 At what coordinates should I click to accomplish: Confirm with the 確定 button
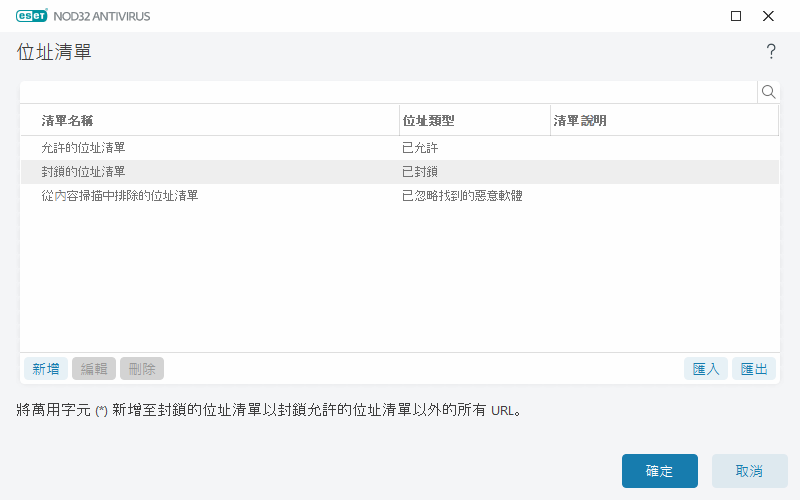659,471
